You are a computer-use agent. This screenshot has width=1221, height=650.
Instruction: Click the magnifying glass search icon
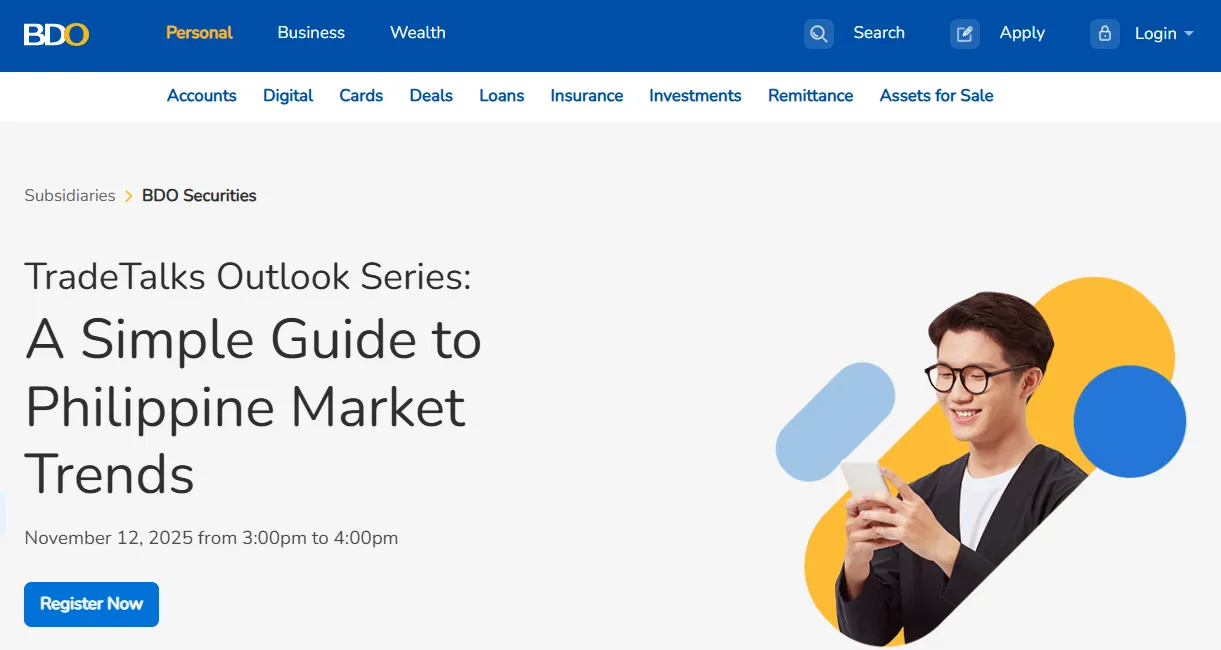click(x=818, y=34)
